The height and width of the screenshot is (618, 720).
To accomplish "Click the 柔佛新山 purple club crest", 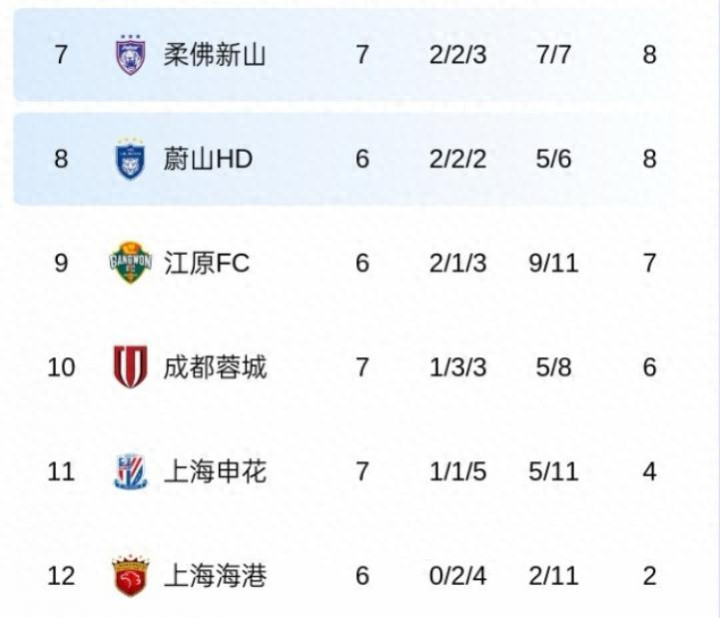I will coord(131,54).
